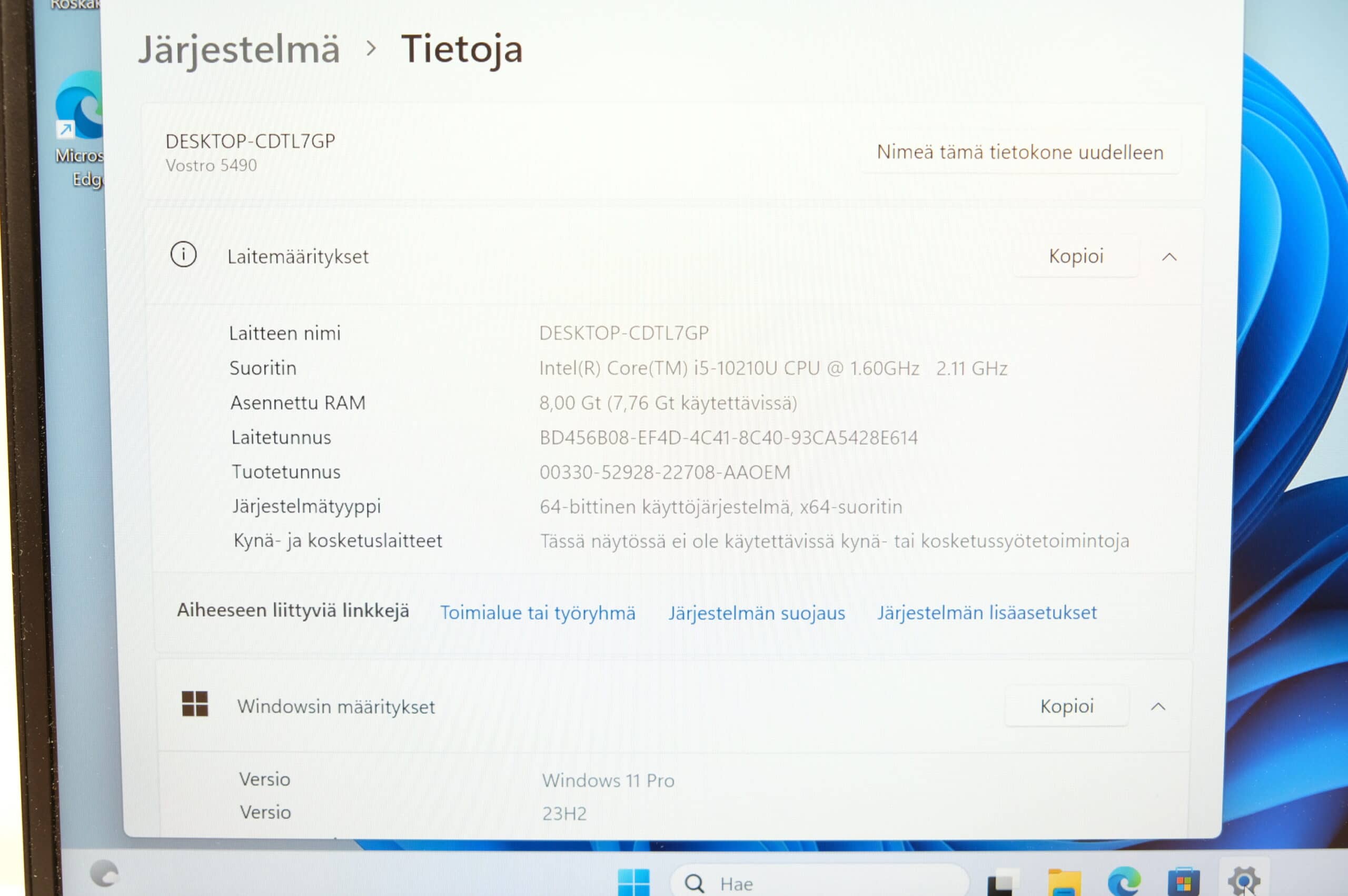The image size is (1348, 896).
Task: Collapse the Windowsin määritykset section
Action: [1158, 707]
